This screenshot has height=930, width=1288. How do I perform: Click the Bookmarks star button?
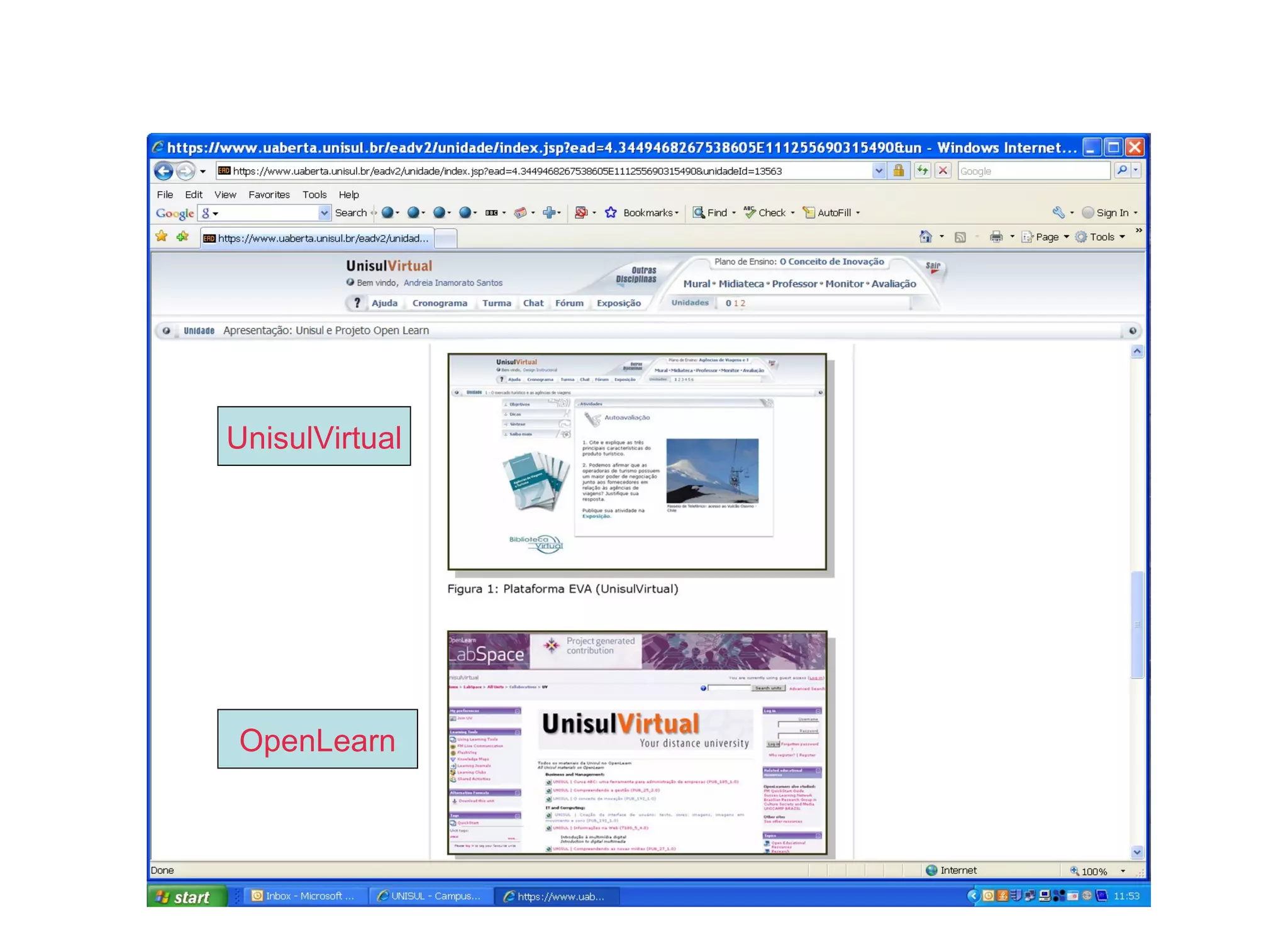click(611, 213)
